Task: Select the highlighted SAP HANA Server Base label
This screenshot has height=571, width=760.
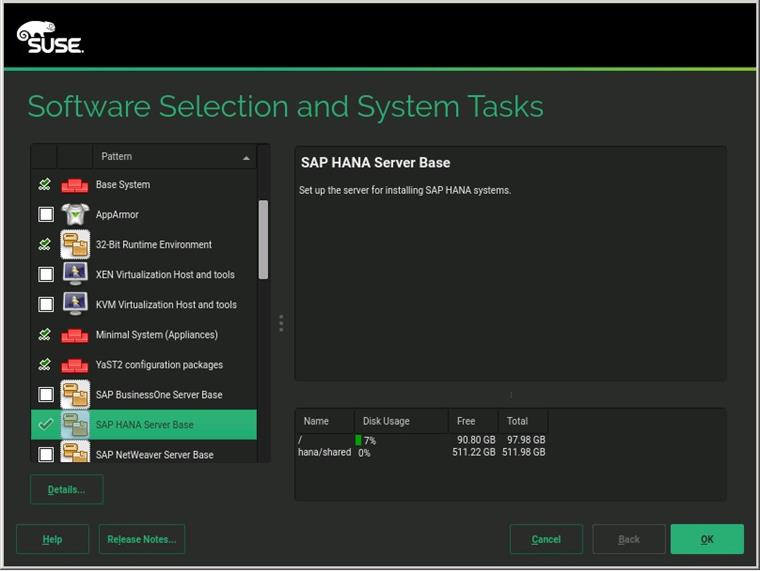Action: tap(144, 425)
